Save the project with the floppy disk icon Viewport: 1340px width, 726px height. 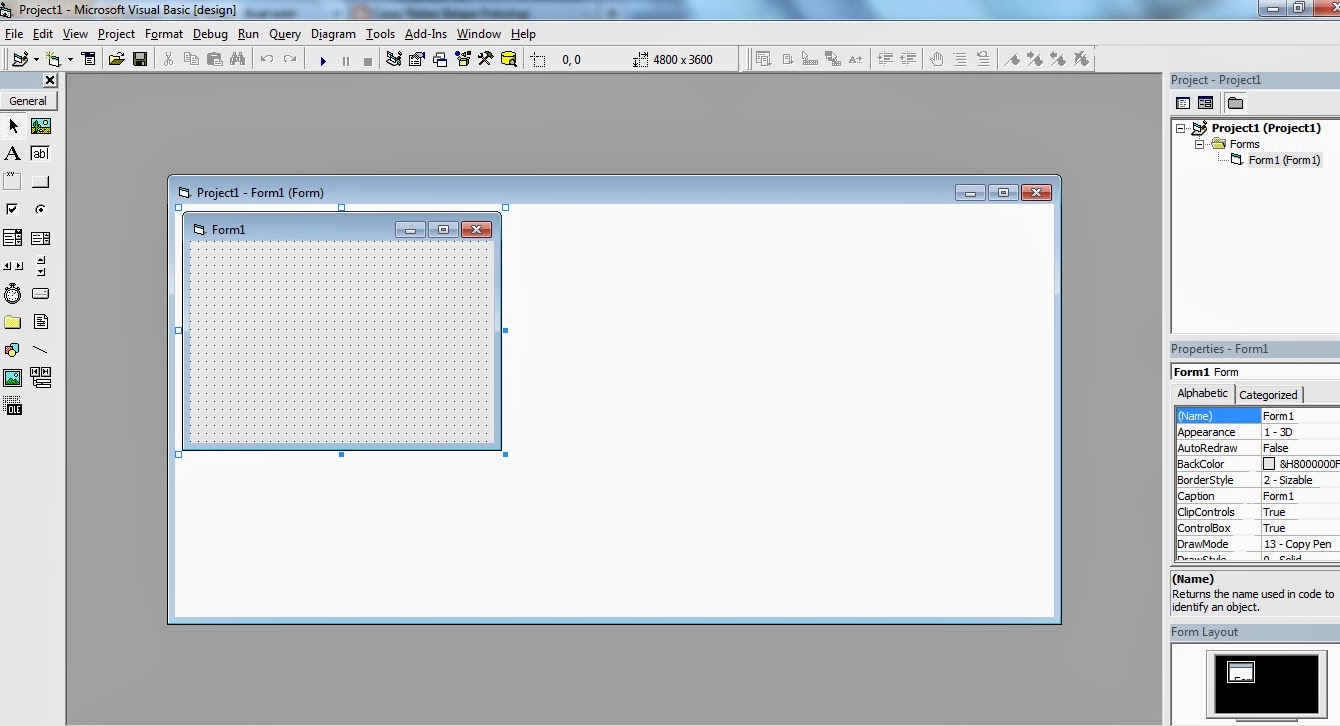tap(140, 60)
